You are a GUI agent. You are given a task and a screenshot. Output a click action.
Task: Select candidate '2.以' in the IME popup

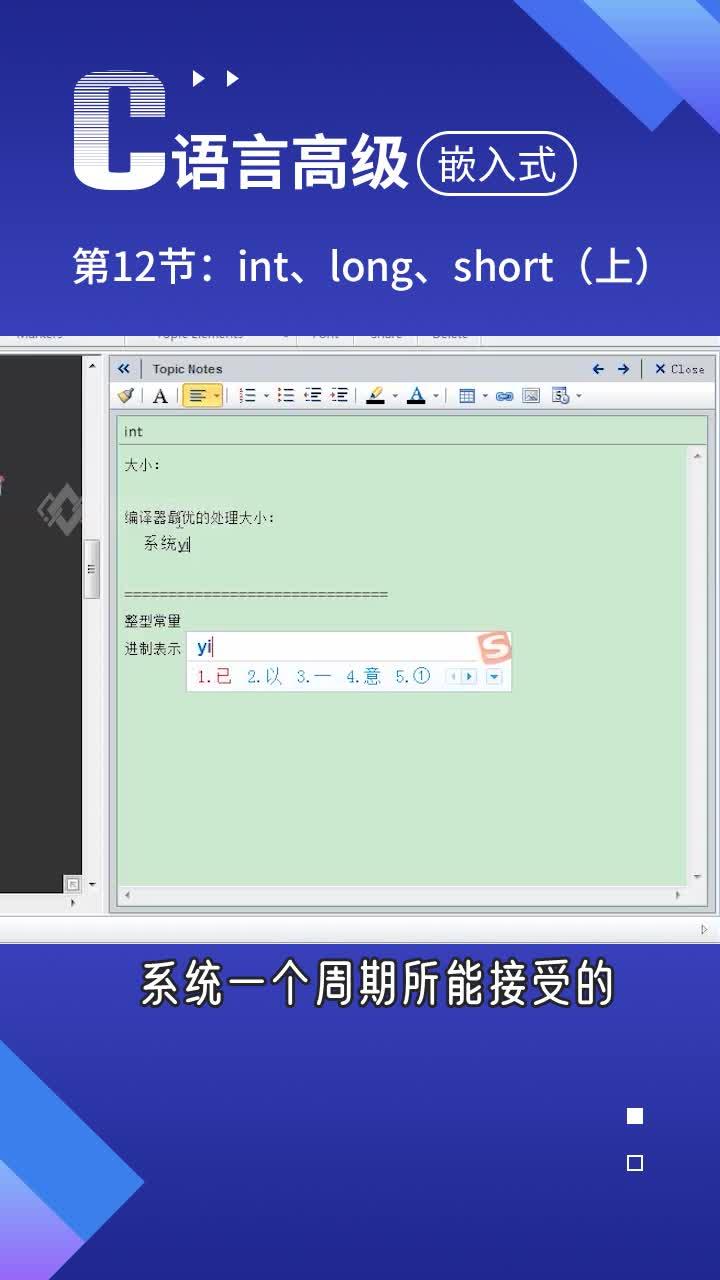coord(265,677)
